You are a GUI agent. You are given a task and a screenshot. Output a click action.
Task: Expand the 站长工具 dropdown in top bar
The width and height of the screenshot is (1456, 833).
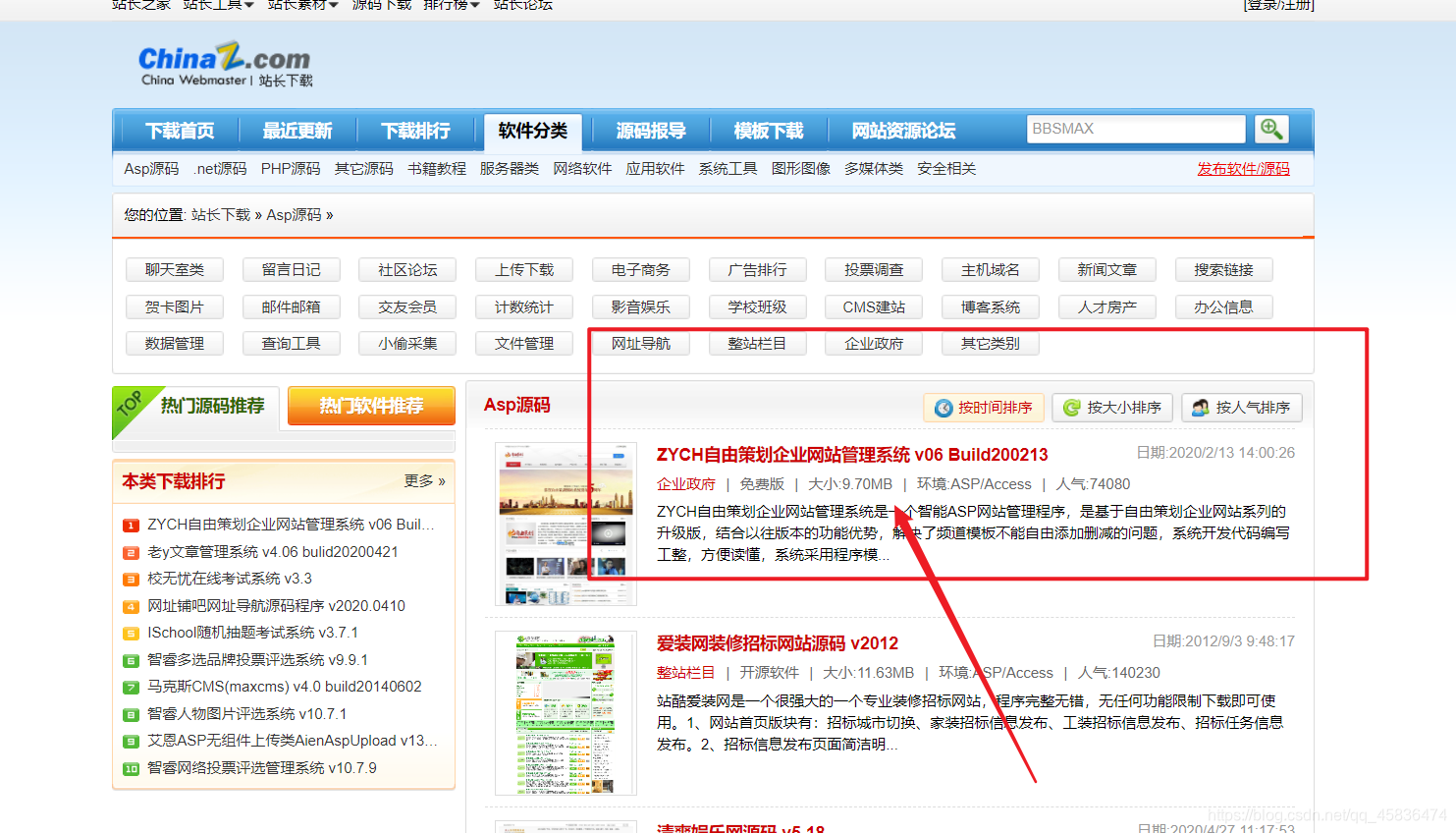pos(218,5)
